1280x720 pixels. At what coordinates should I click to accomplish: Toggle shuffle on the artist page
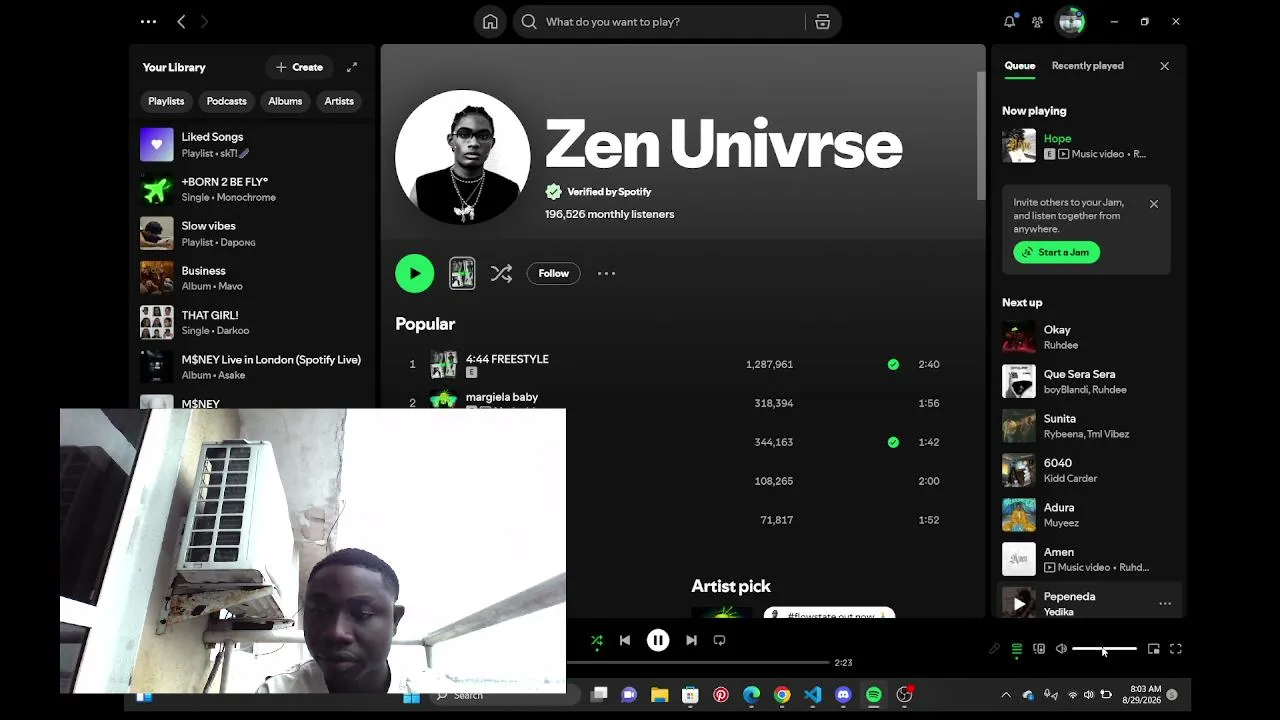tap(501, 273)
